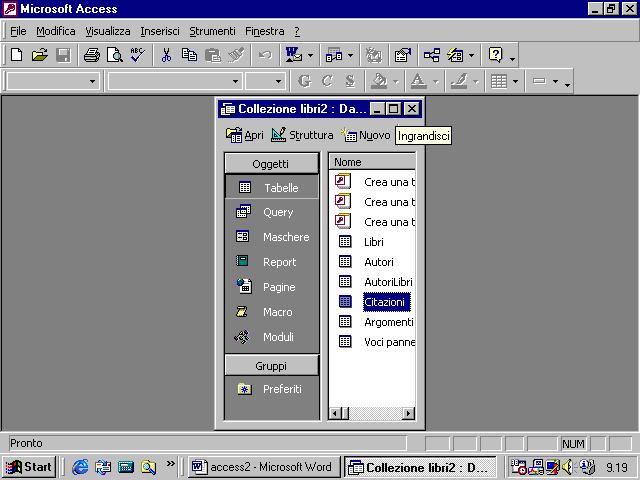Open the Finestra menu

264,31
